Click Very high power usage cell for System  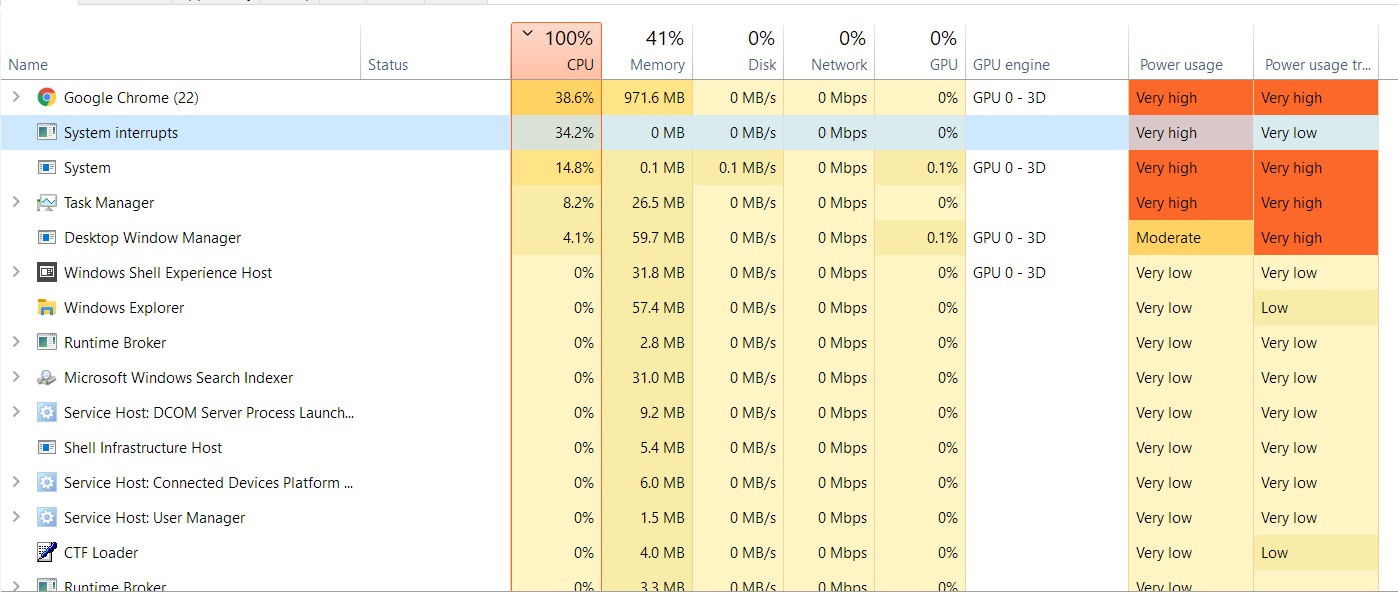coord(1191,168)
